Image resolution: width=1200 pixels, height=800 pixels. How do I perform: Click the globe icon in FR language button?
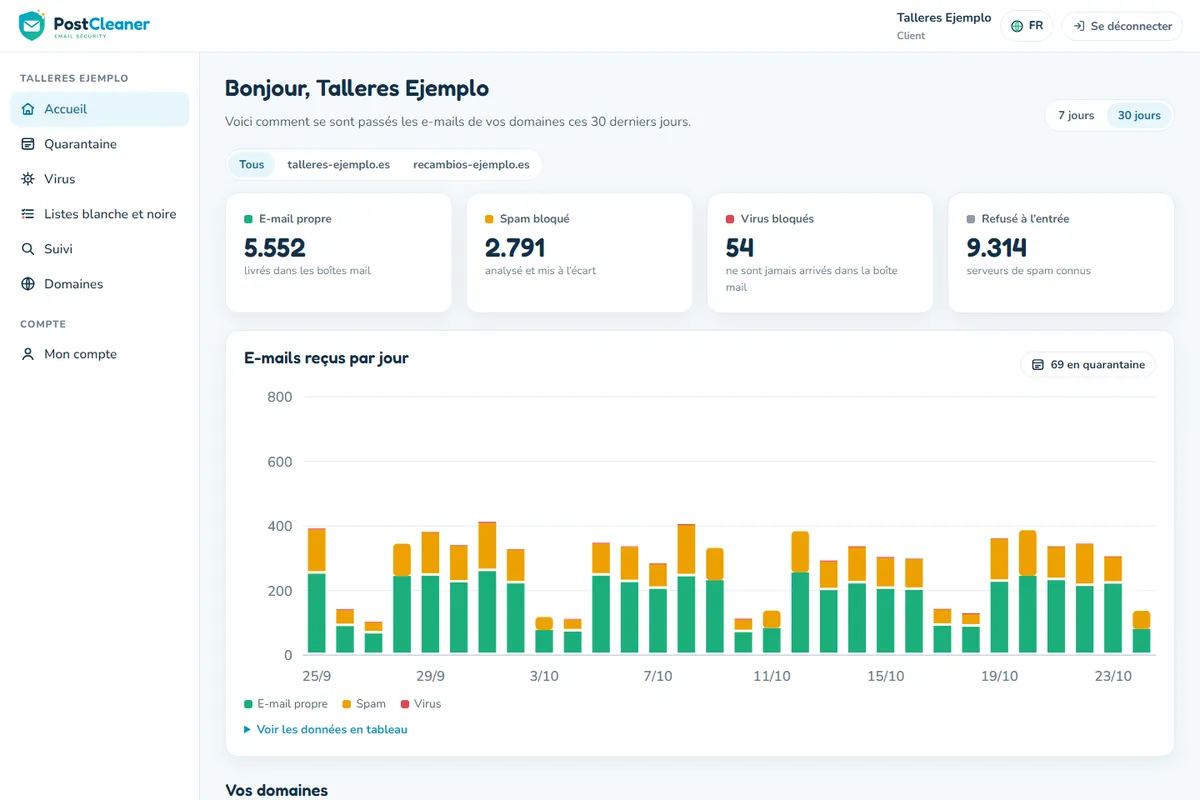pyautogui.click(x=1017, y=26)
